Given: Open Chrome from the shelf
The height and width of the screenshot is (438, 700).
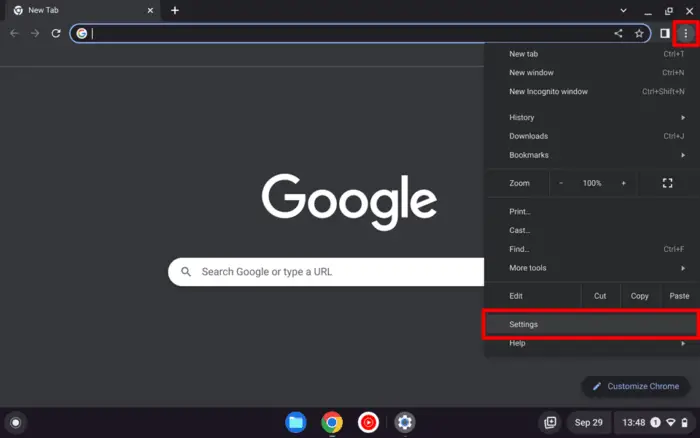Looking at the screenshot, I should click(x=332, y=422).
